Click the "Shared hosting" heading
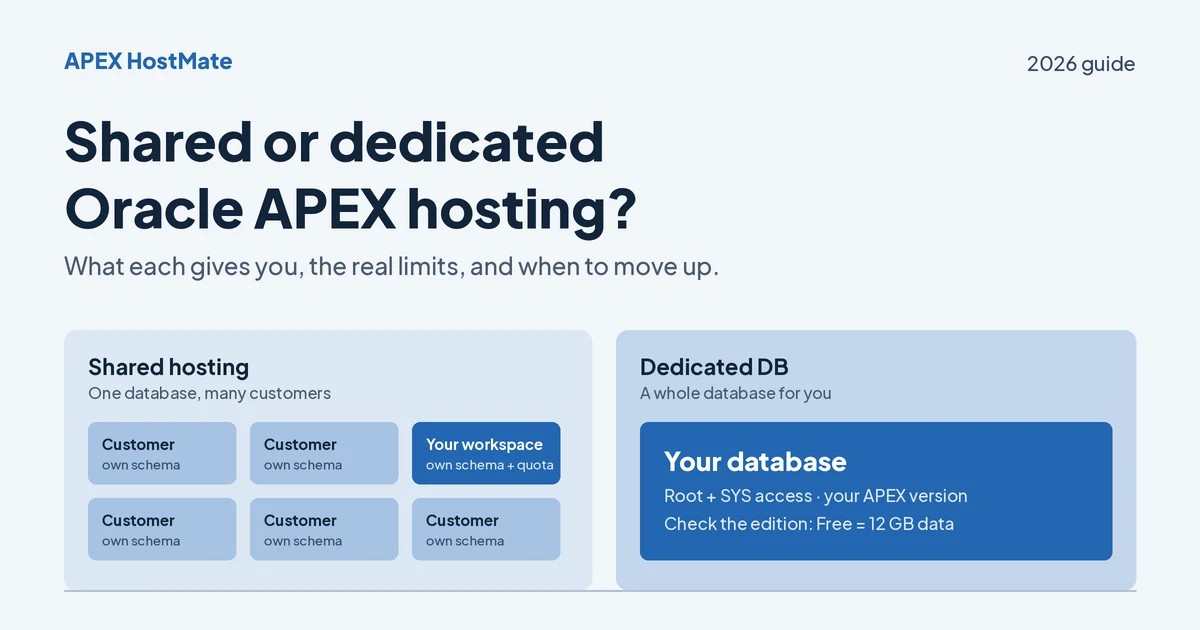This screenshot has height=630, width=1200. coord(168,367)
